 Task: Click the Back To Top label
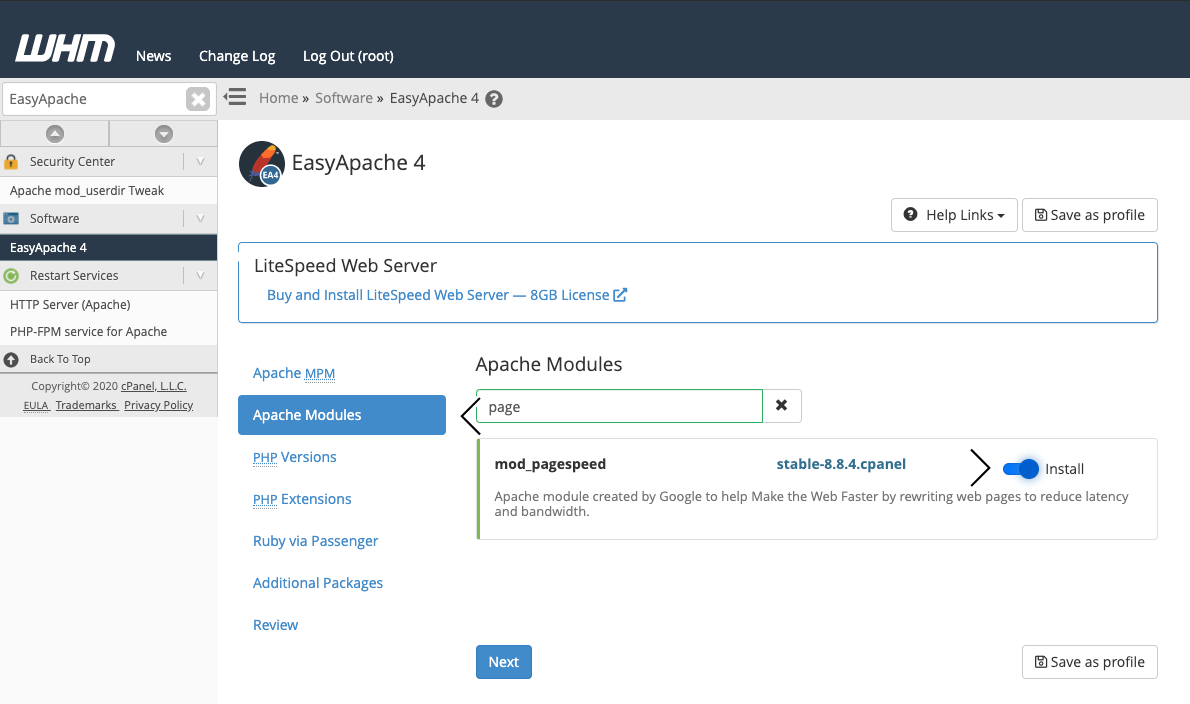pos(60,360)
